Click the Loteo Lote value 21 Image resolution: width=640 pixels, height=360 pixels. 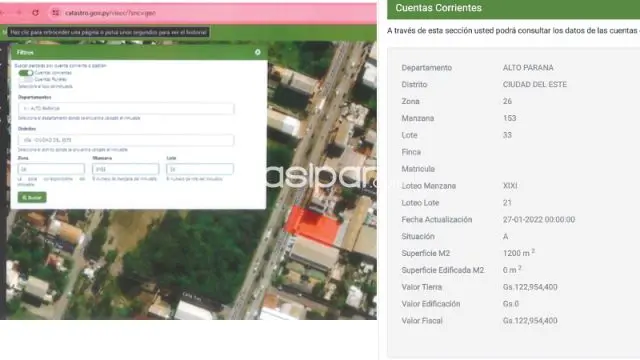(x=507, y=202)
